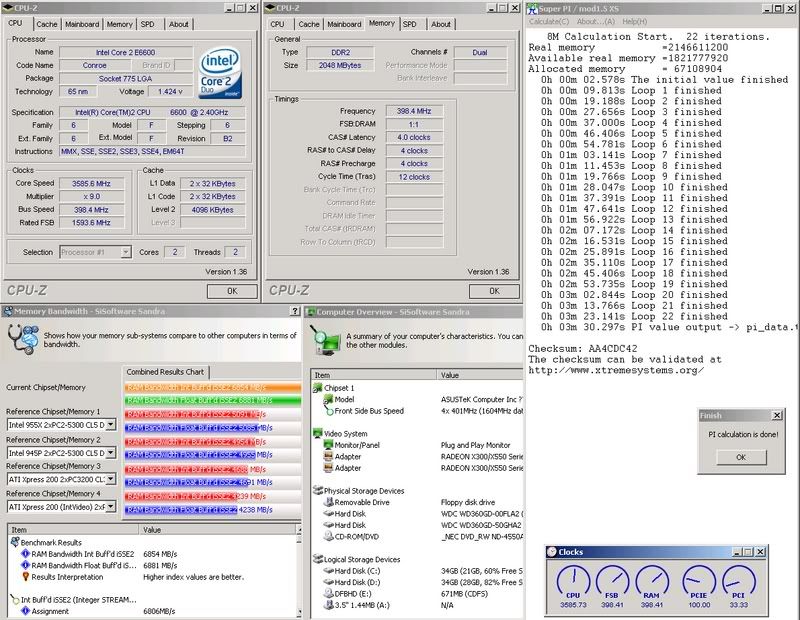Click the Item column header in Computer Overview

[x=373, y=375]
